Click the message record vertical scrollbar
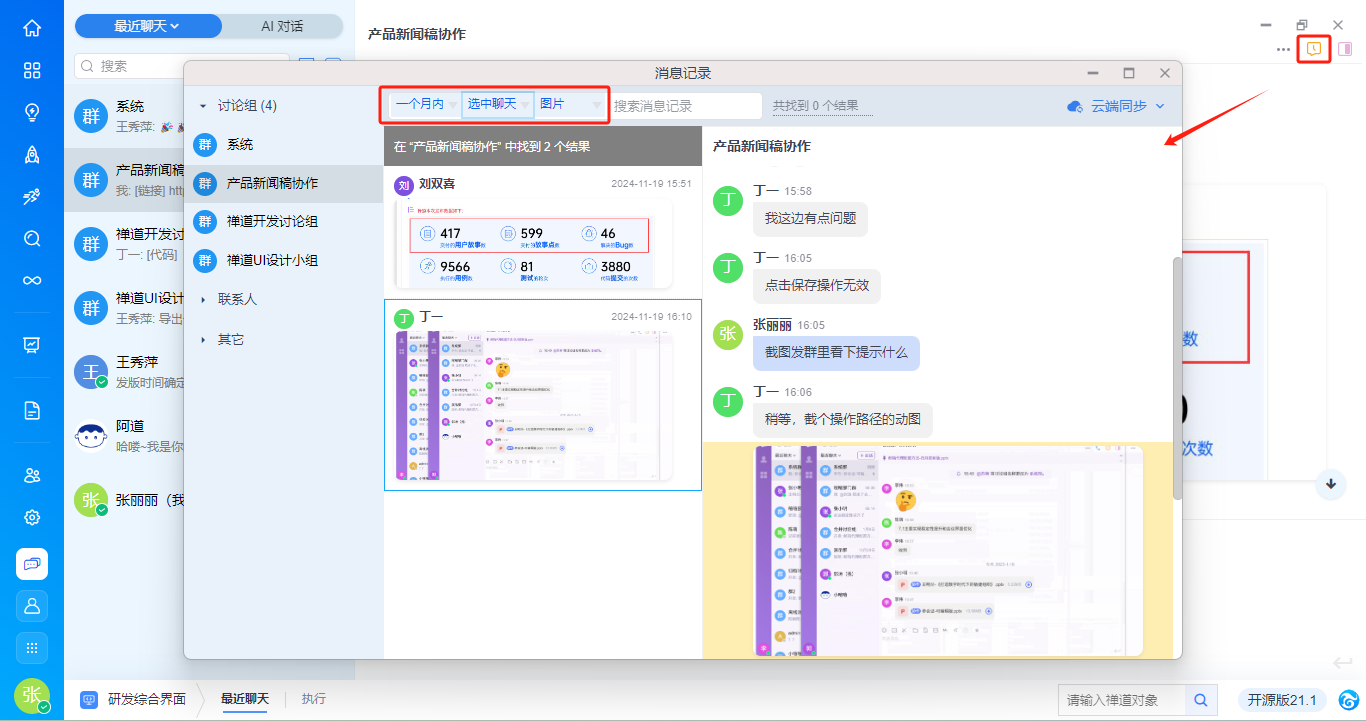Viewport: 1366px width, 721px height. pos(1177,378)
